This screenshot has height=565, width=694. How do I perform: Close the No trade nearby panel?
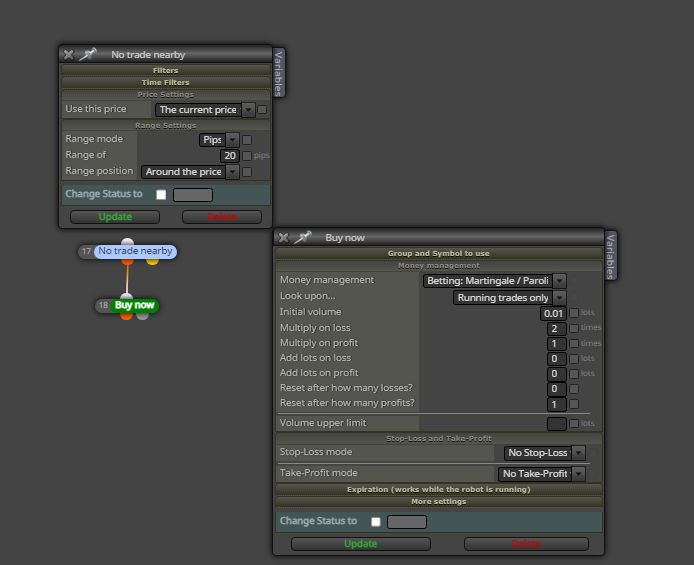[x=69, y=55]
